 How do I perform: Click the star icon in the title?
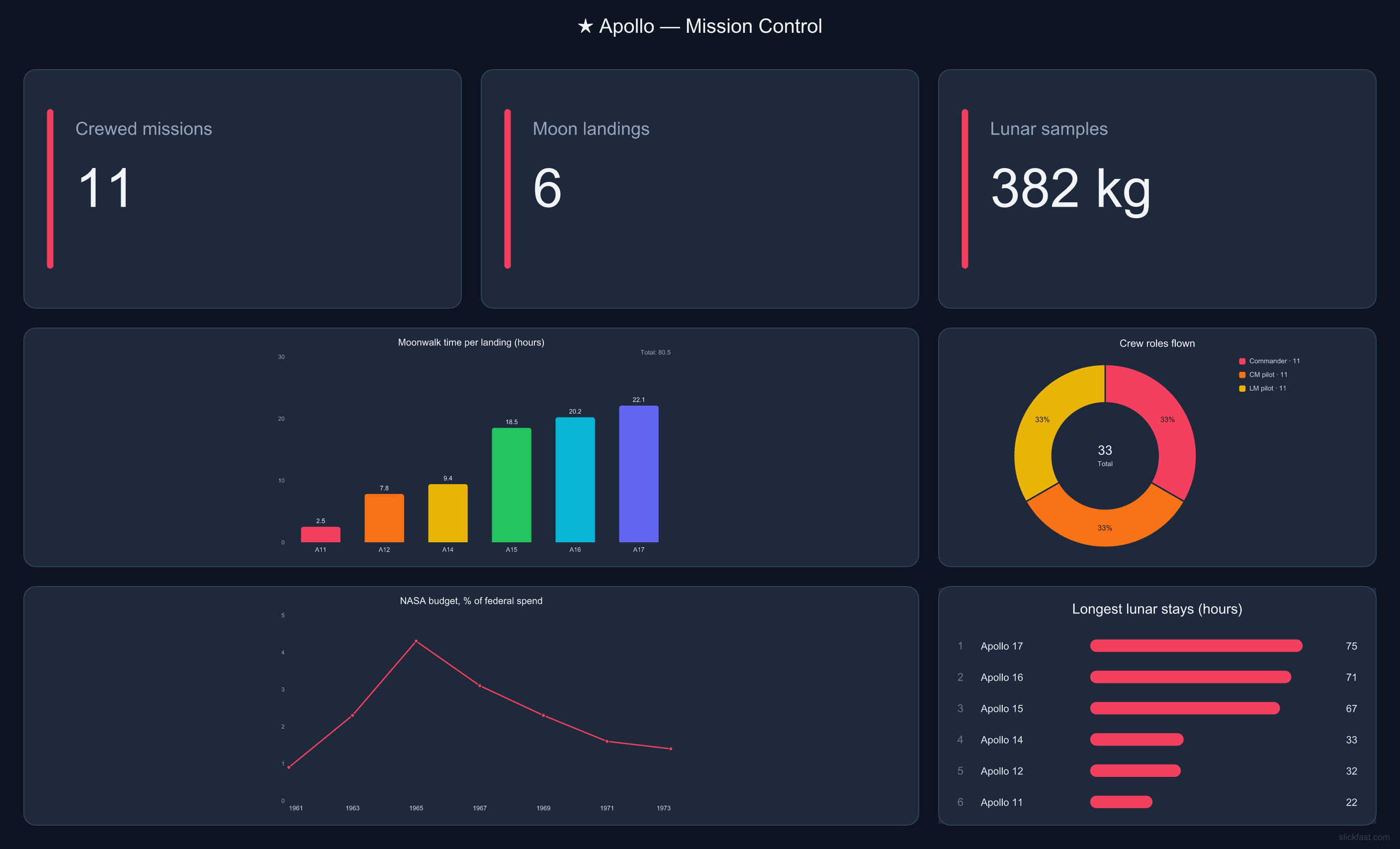pyautogui.click(x=585, y=26)
